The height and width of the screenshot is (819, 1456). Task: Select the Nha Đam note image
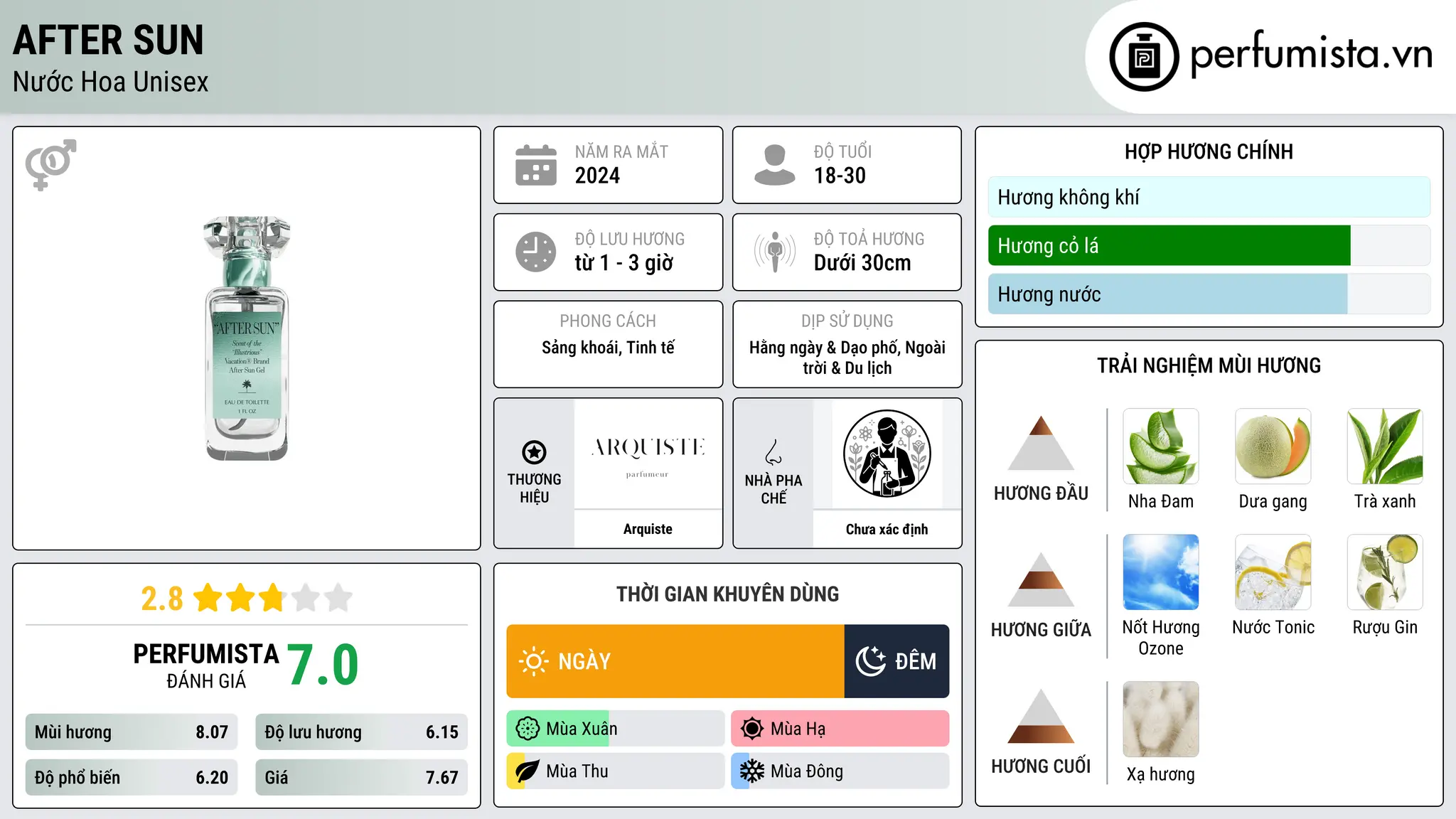[x=1161, y=446]
